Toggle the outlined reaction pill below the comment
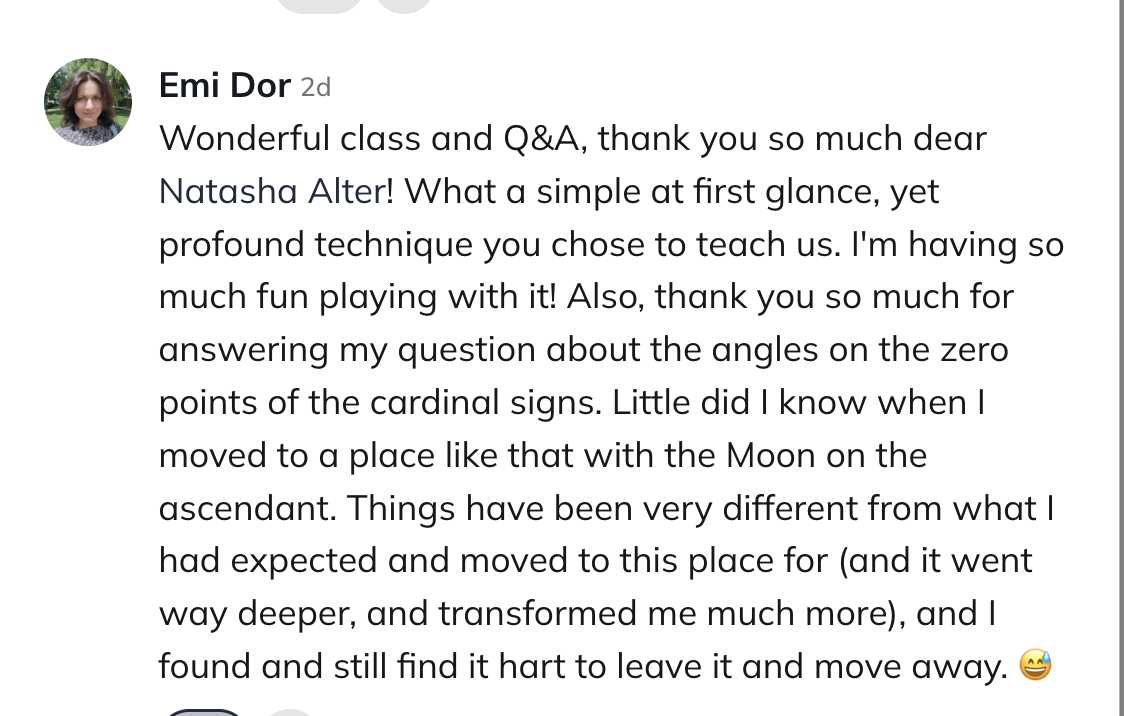 click(x=204, y=712)
